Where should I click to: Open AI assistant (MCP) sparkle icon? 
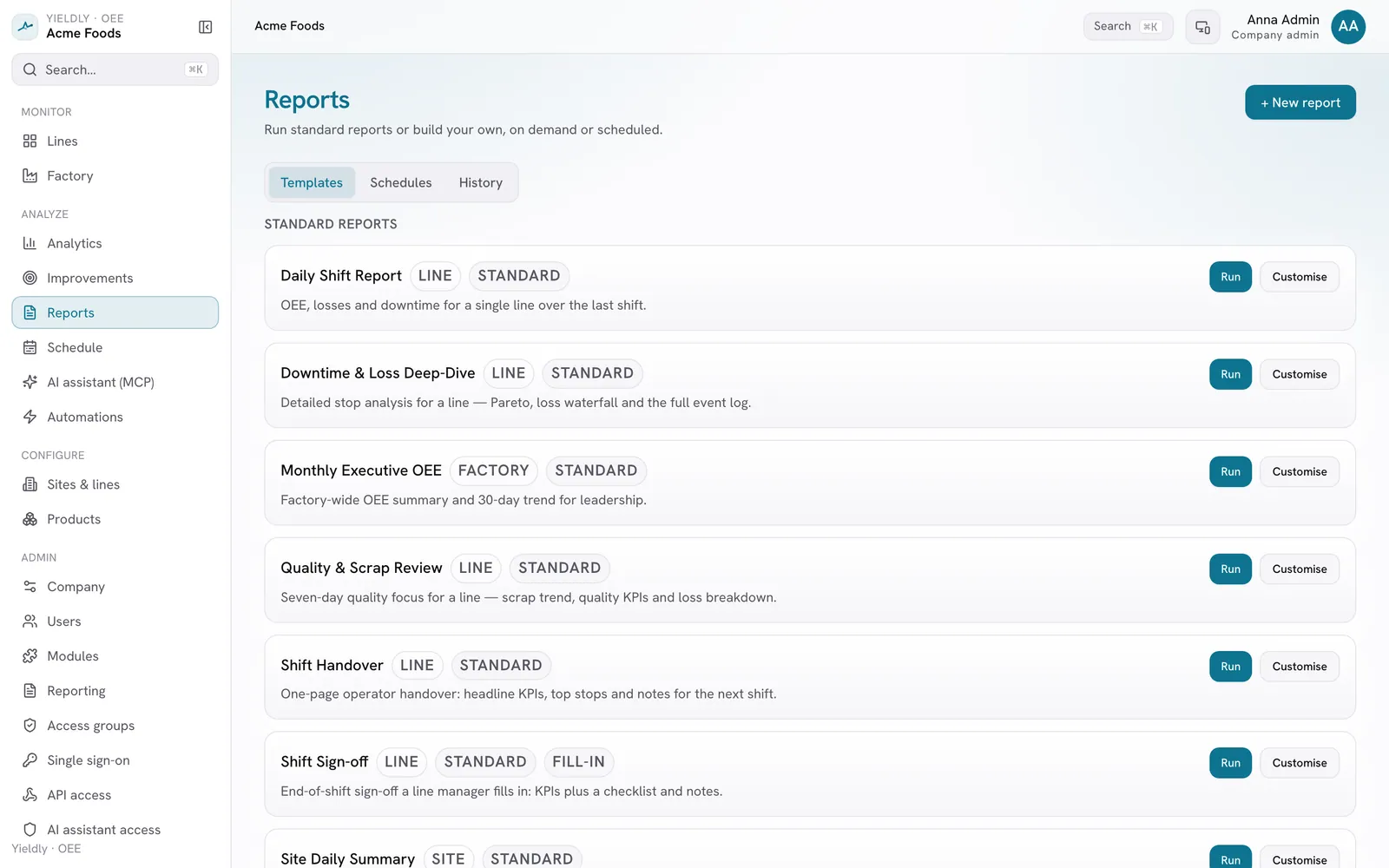[x=30, y=382]
